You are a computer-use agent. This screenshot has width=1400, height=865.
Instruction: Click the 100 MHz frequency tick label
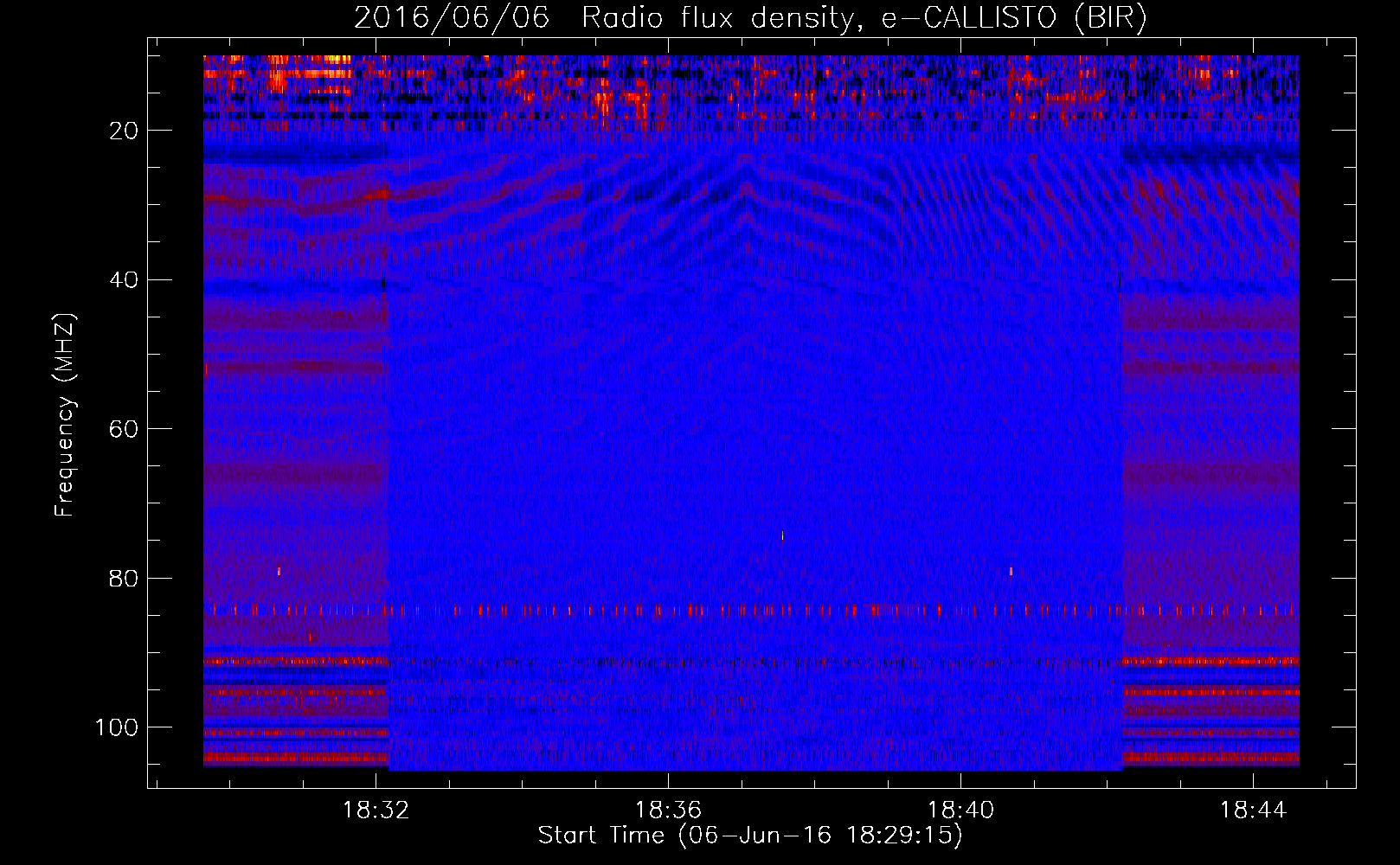coord(117,727)
